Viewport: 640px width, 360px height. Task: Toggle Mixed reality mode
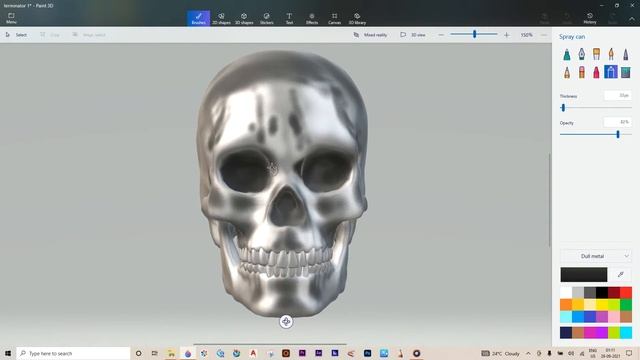(x=370, y=35)
